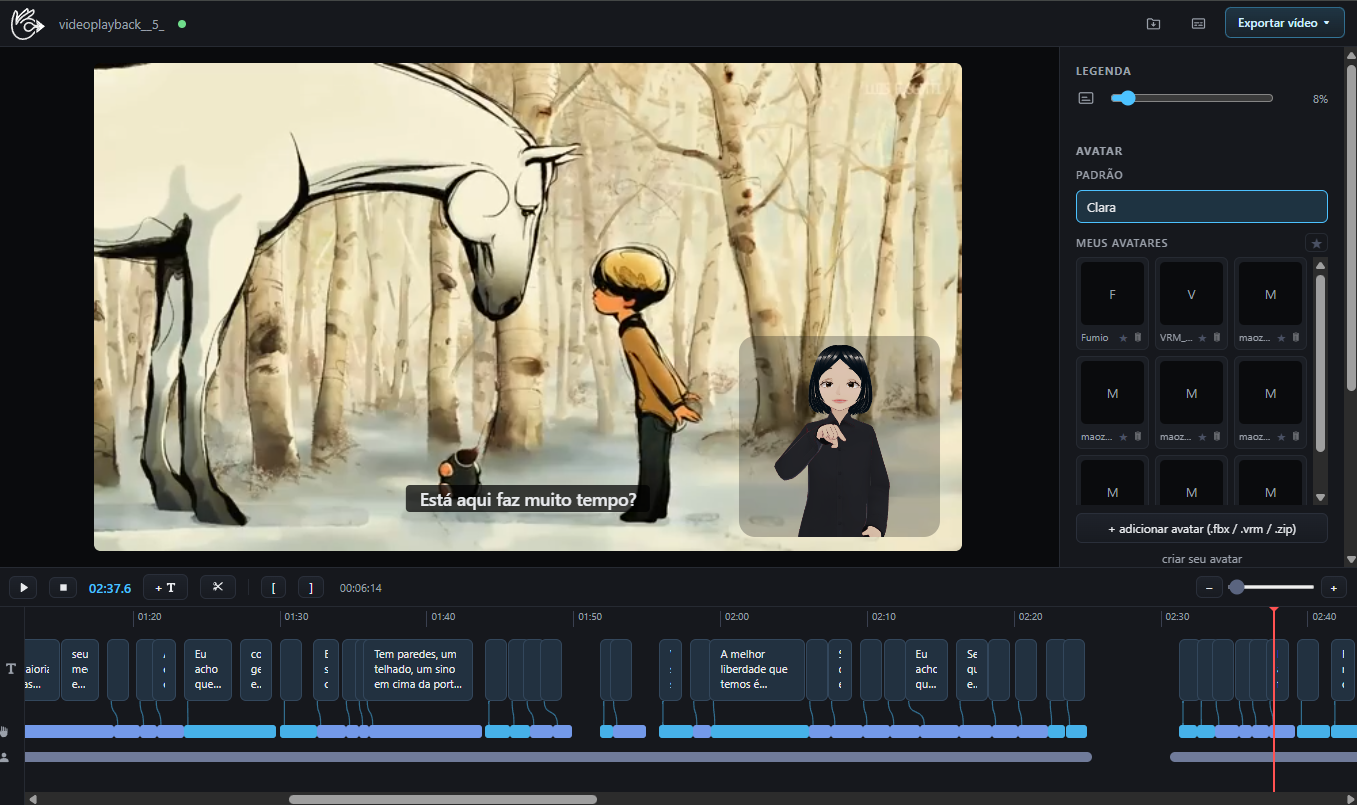Adjust the LEGENDA size slider
The image size is (1357, 805).
point(1190,98)
